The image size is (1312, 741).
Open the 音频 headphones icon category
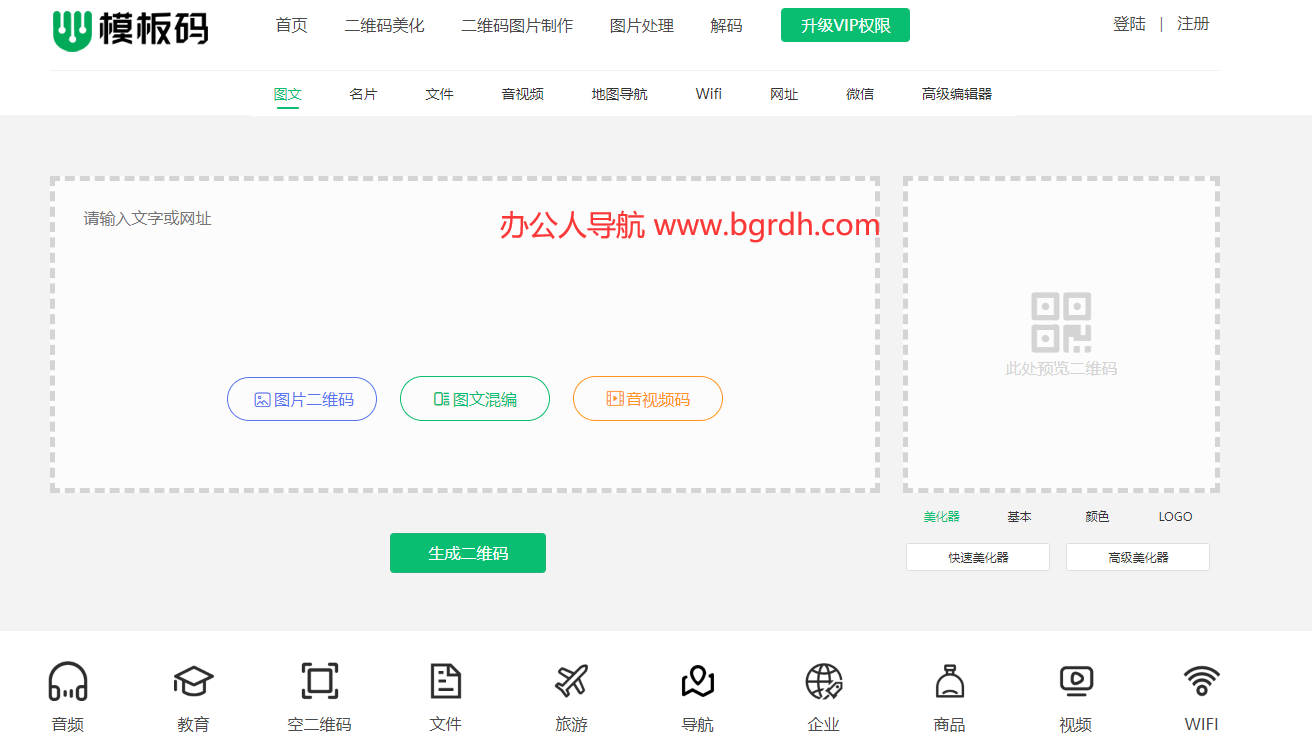[x=68, y=682]
